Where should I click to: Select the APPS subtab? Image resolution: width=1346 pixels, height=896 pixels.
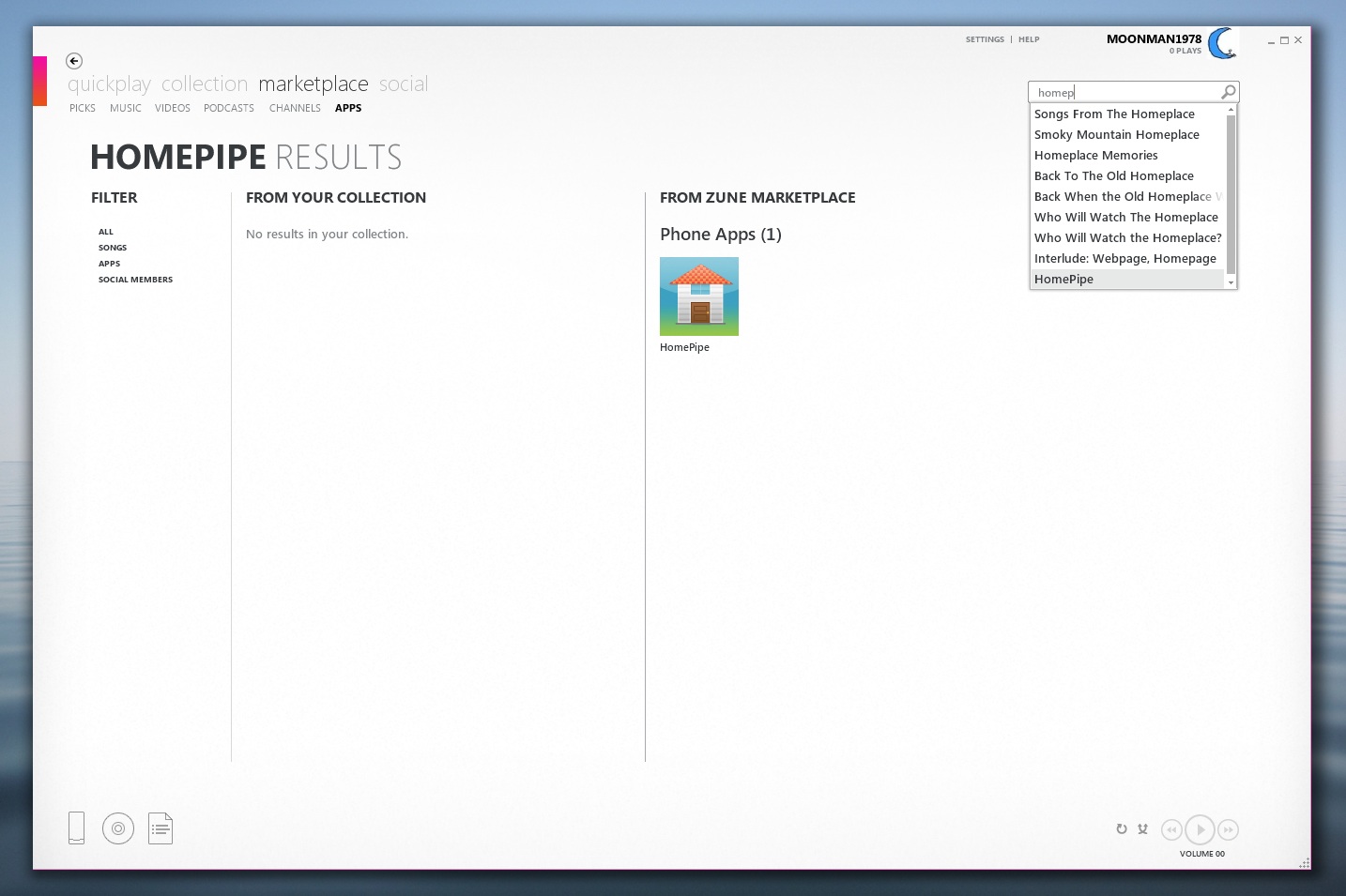(348, 108)
